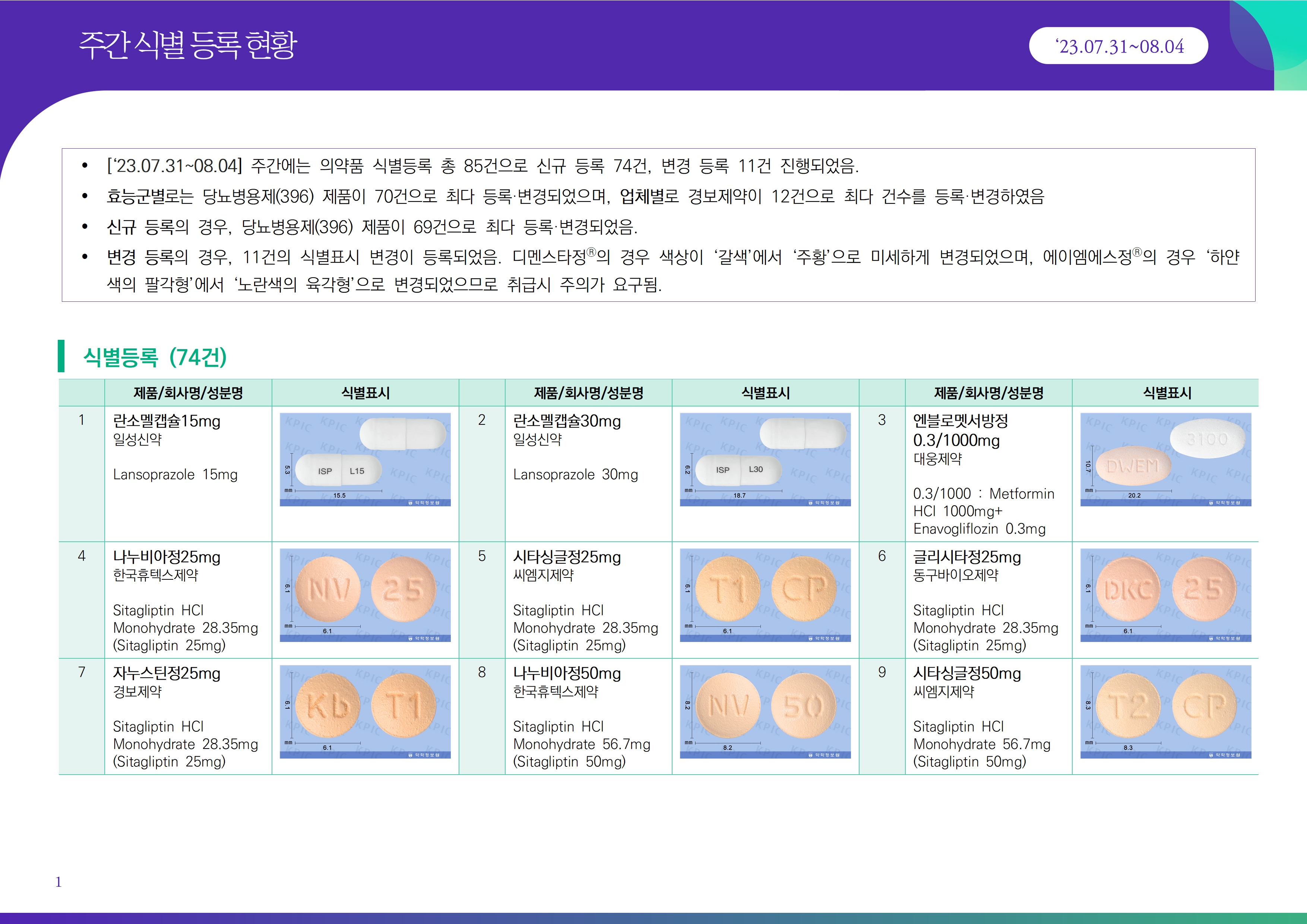The width and height of the screenshot is (1307, 924).
Task: Click product name 자누스틴정25mg
Action: (x=167, y=674)
